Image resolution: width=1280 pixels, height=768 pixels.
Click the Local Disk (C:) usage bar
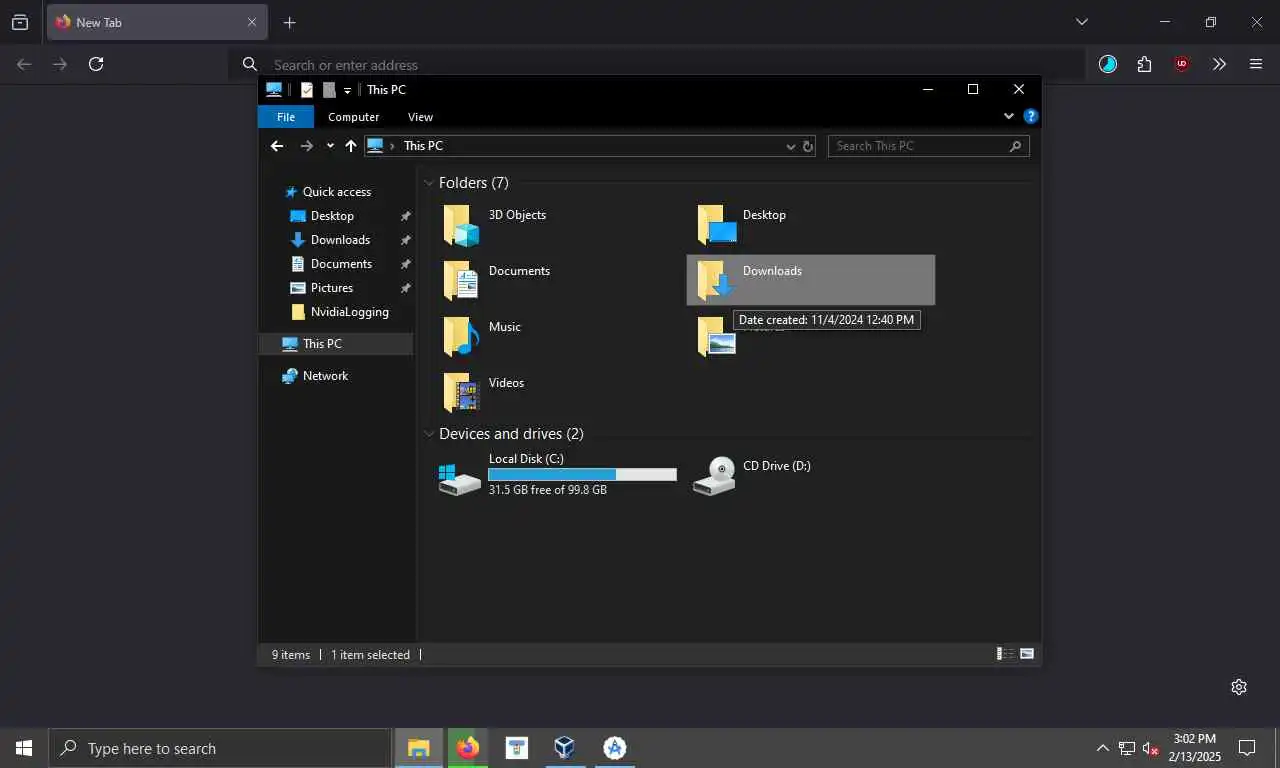pyautogui.click(x=582, y=475)
